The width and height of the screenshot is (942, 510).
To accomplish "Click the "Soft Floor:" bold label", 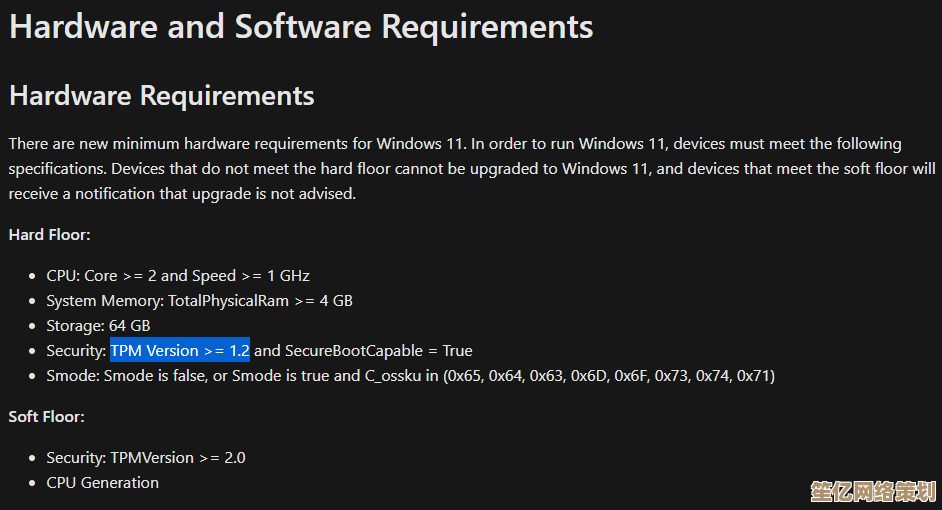I will pos(46,416).
